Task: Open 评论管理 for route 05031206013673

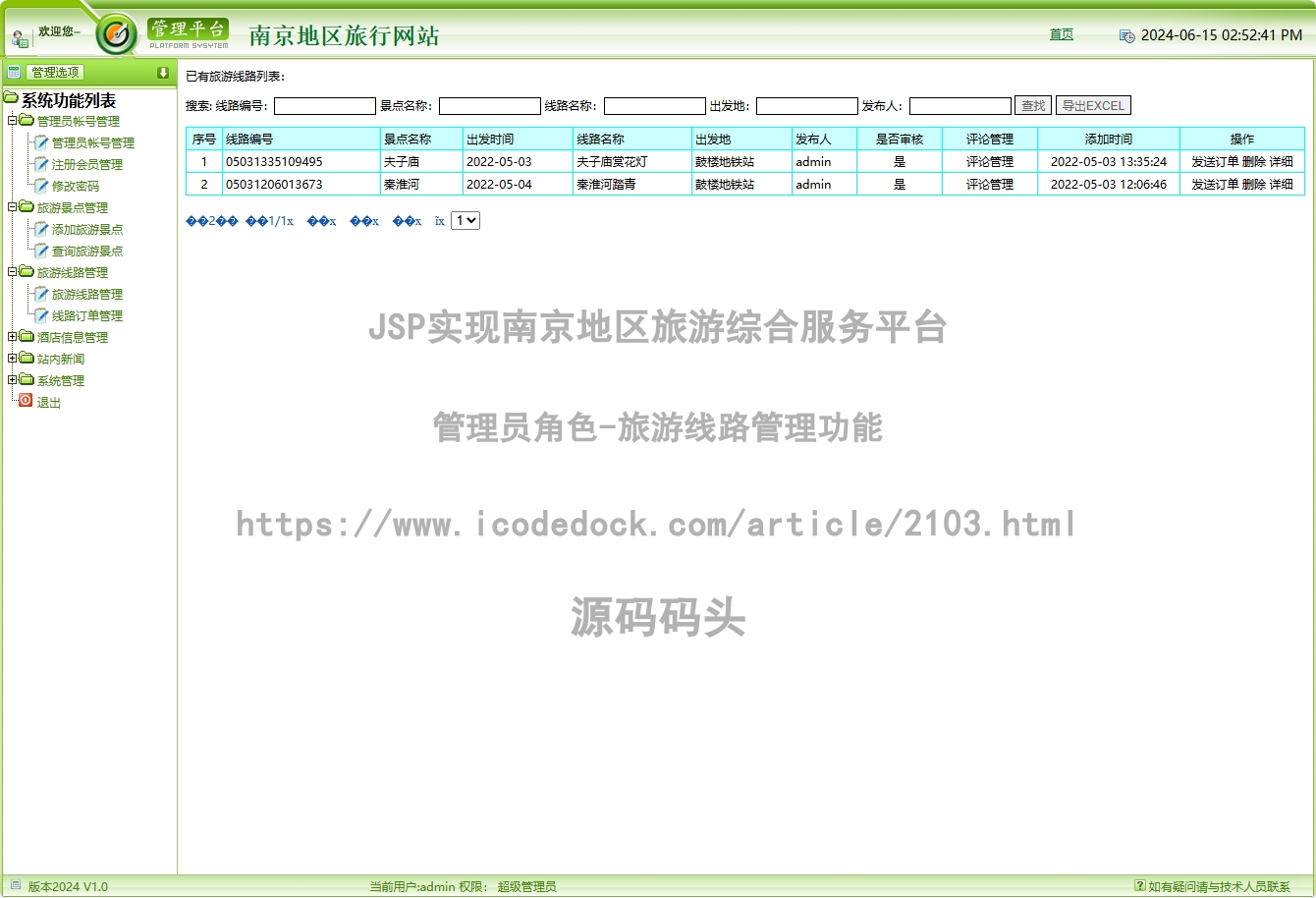Action: (989, 184)
